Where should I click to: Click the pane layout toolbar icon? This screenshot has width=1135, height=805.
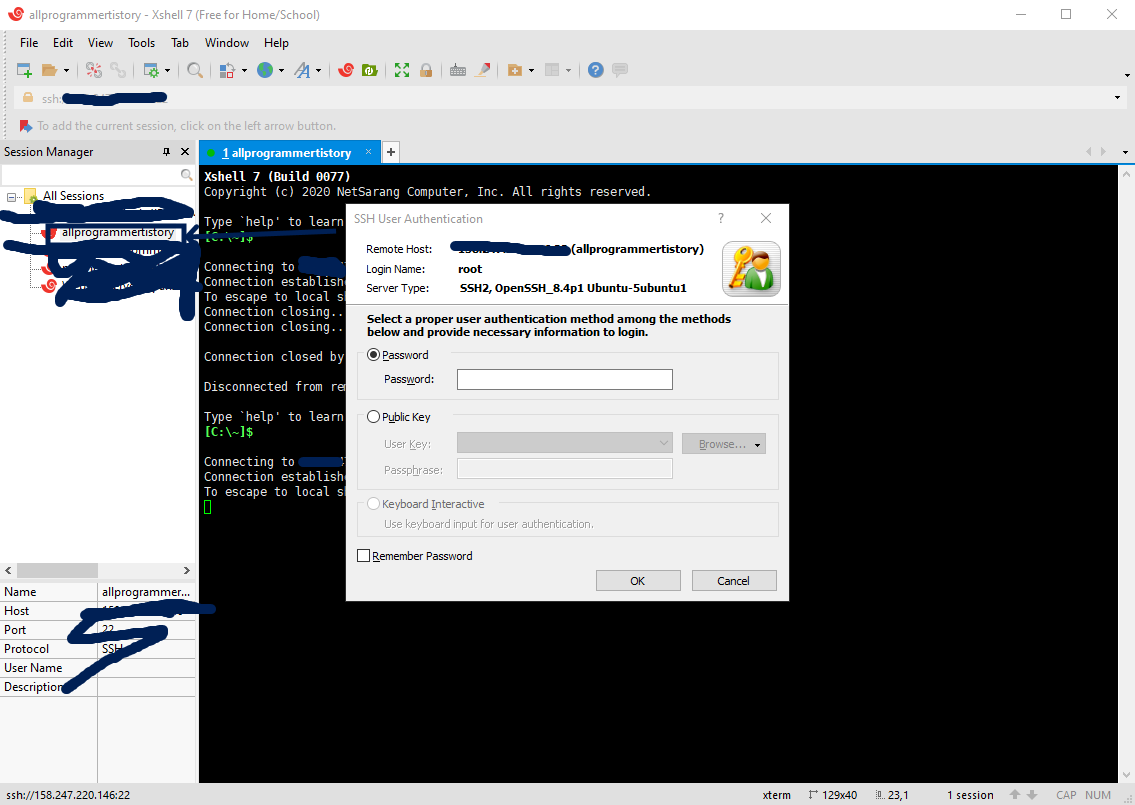tap(552, 70)
